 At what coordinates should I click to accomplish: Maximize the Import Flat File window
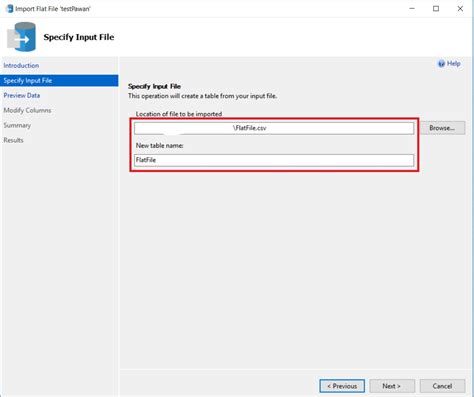(x=436, y=9)
